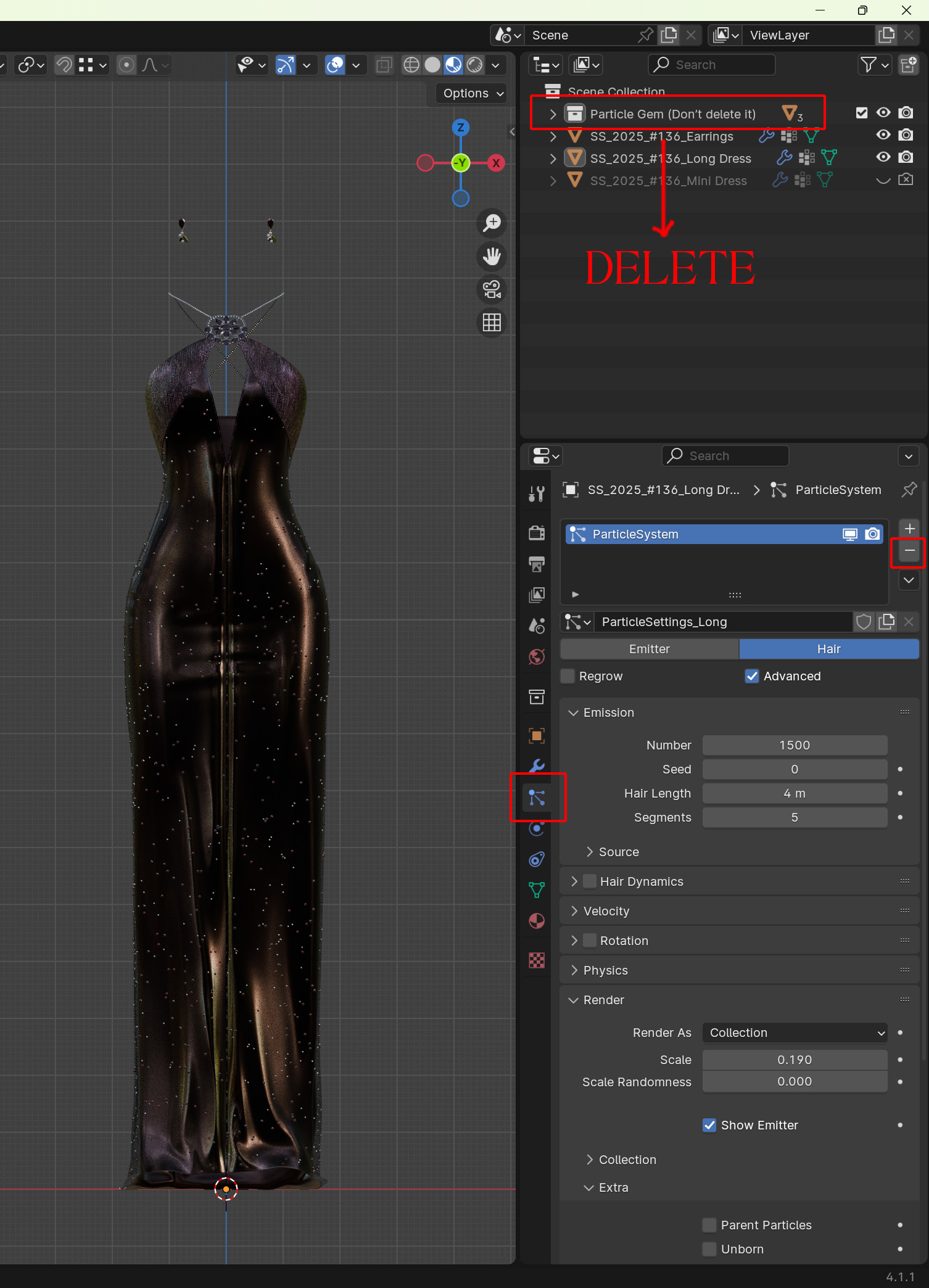Open the Modifiers wrench properties tab

pyautogui.click(x=537, y=766)
